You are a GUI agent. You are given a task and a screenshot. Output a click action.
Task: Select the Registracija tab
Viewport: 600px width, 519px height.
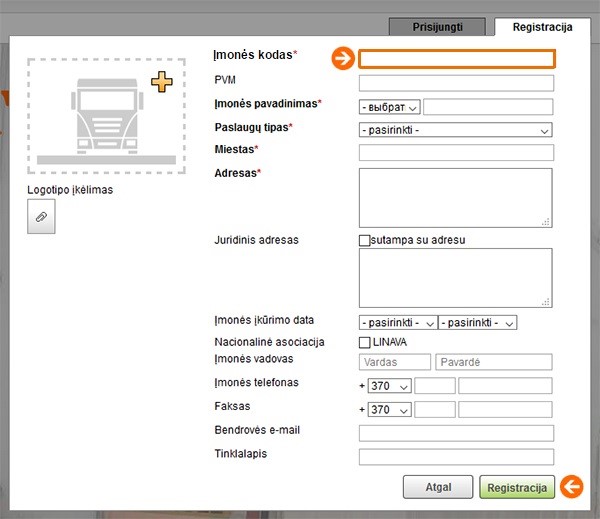click(543, 27)
